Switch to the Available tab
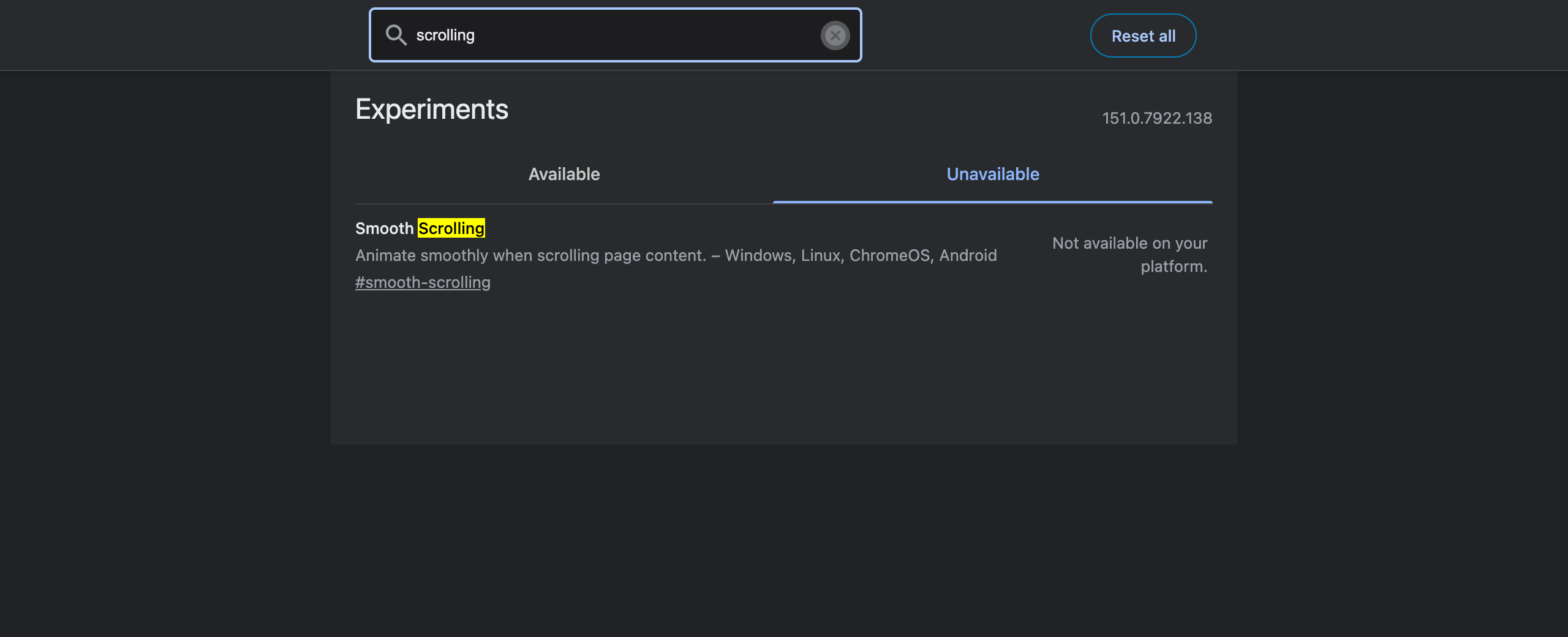 click(564, 174)
